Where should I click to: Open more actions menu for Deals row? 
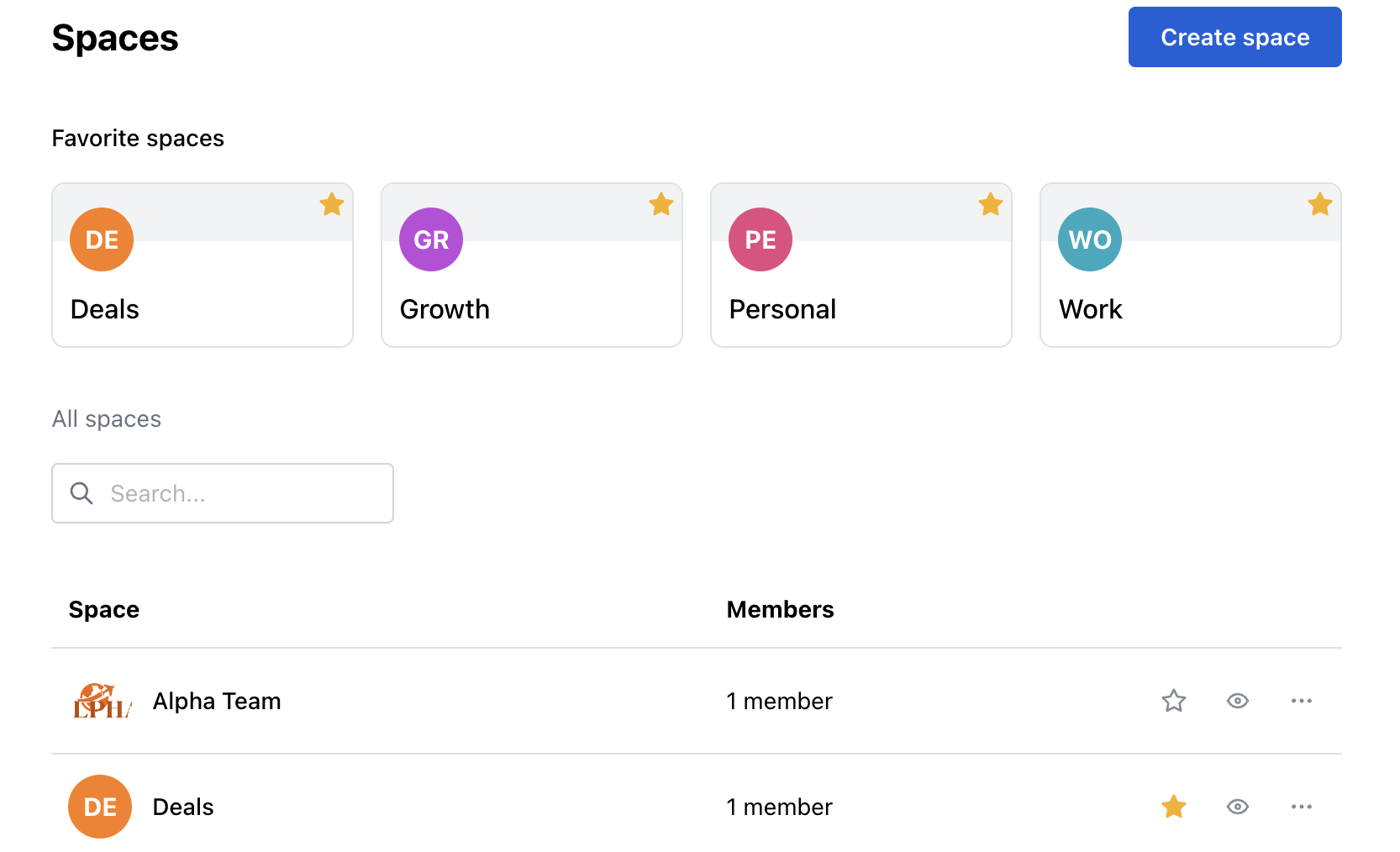pos(1302,807)
